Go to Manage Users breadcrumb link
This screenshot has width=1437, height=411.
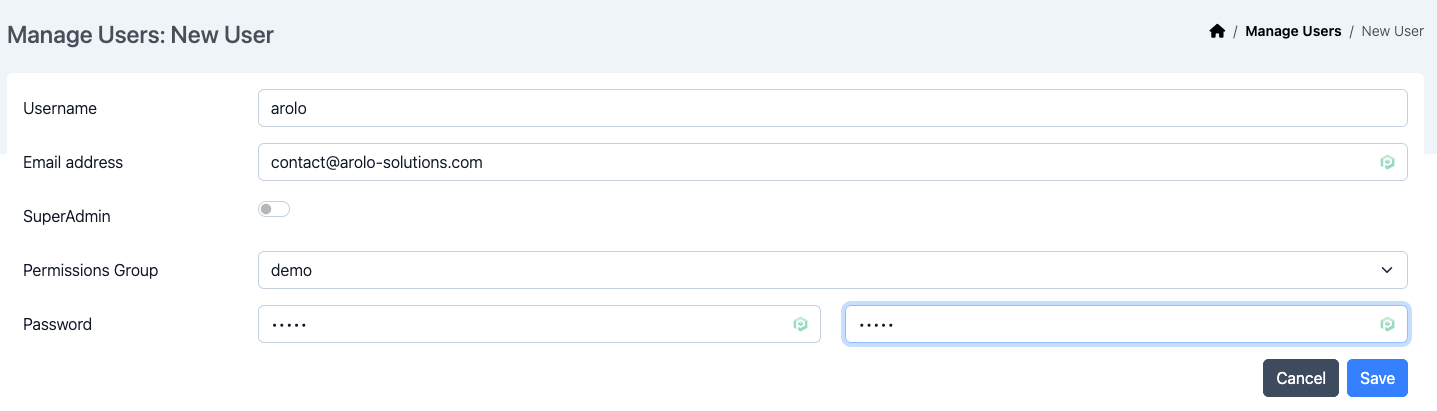1293,31
